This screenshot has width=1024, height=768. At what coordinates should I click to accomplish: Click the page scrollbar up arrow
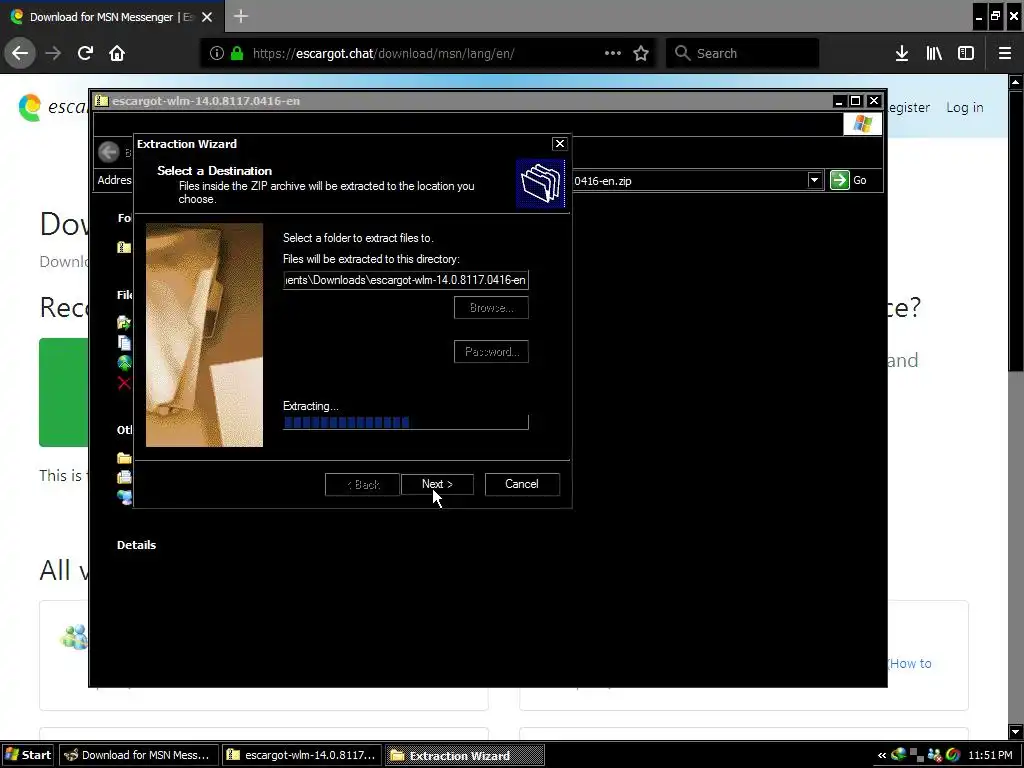click(x=1016, y=82)
